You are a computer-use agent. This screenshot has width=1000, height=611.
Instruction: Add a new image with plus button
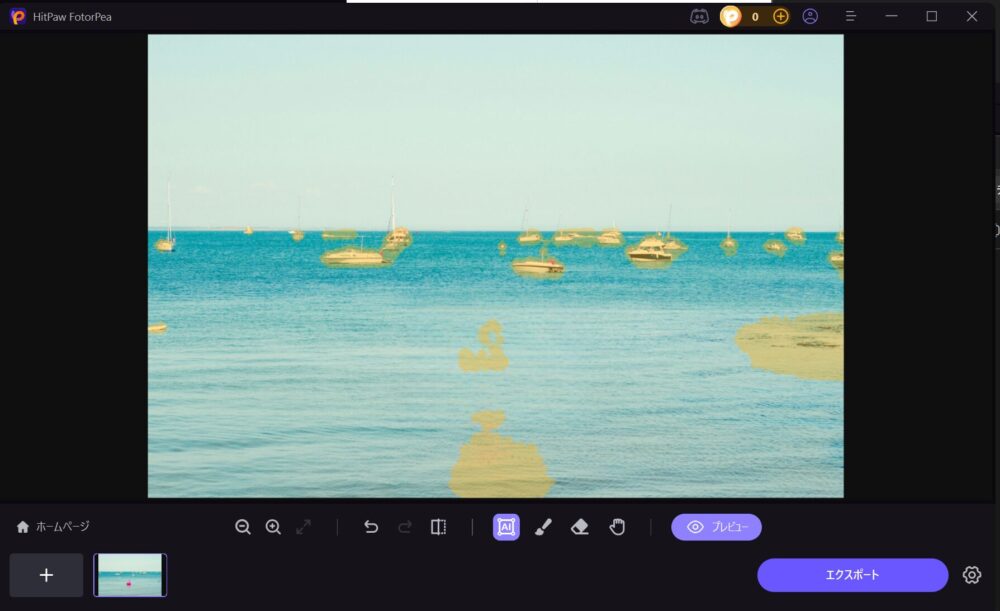coord(46,575)
